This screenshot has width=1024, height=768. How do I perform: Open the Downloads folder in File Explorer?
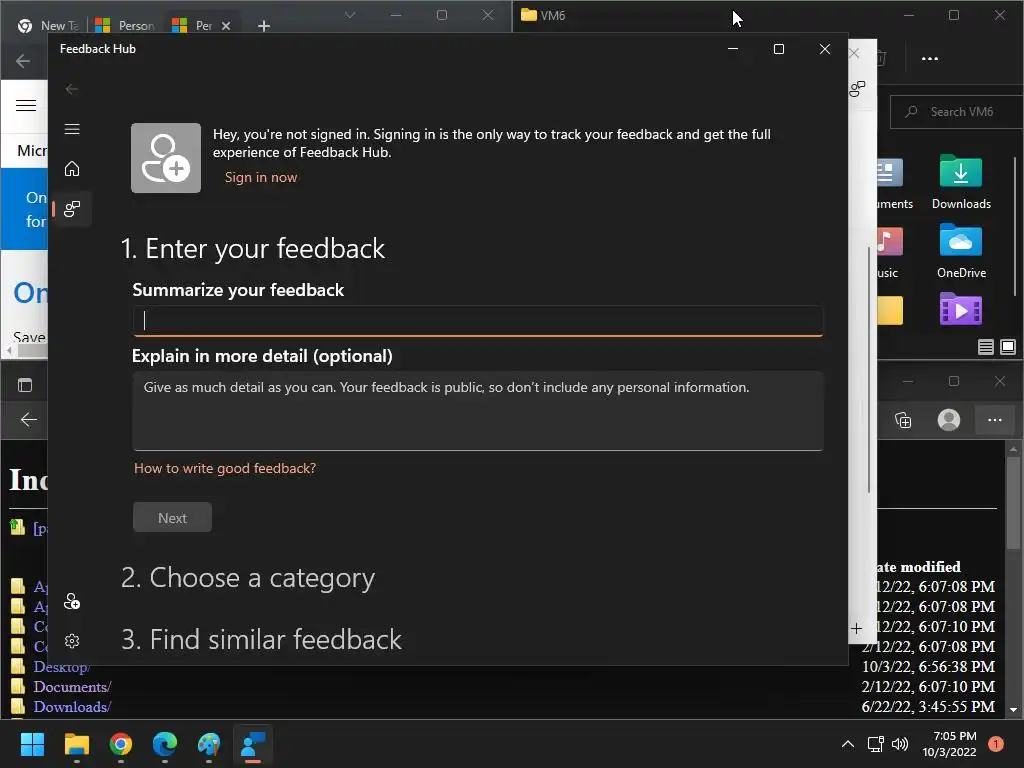(961, 182)
